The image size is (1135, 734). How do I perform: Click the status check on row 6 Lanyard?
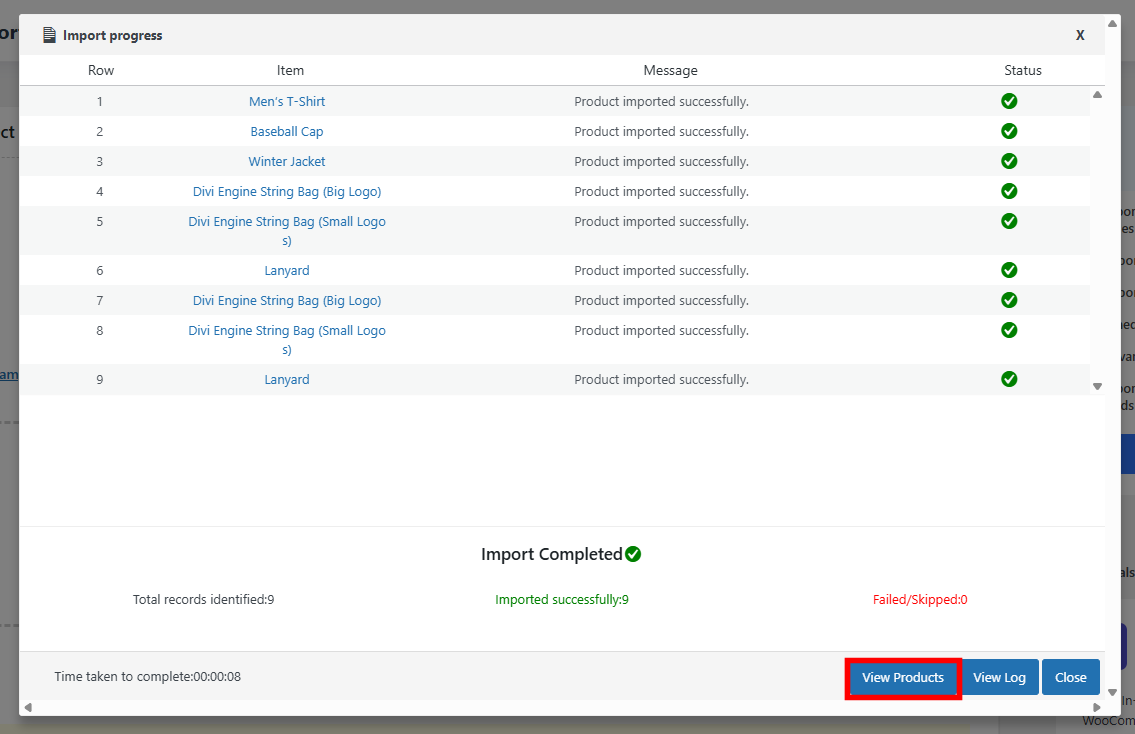point(1009,270)
